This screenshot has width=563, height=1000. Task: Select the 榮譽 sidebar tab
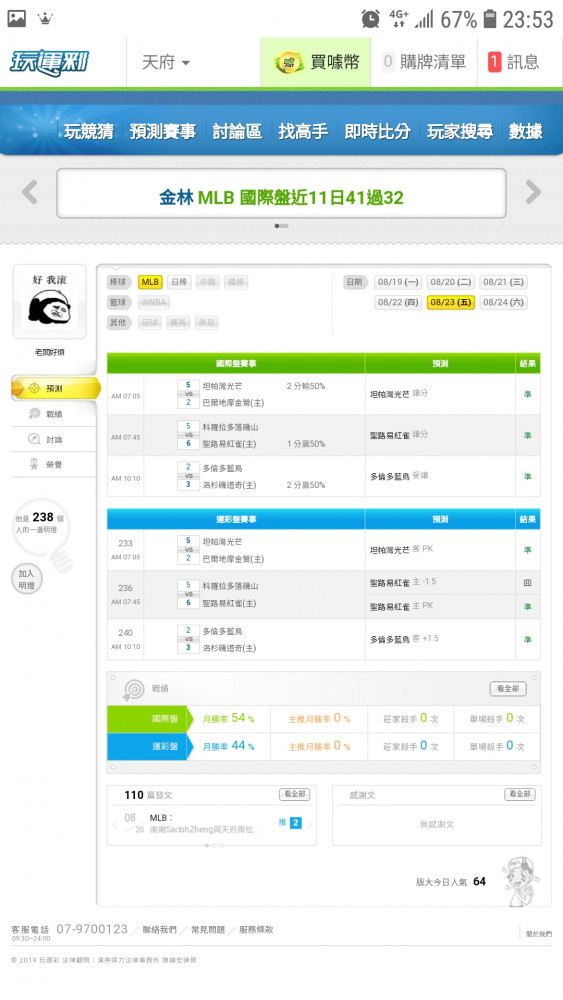coord(54,465)
